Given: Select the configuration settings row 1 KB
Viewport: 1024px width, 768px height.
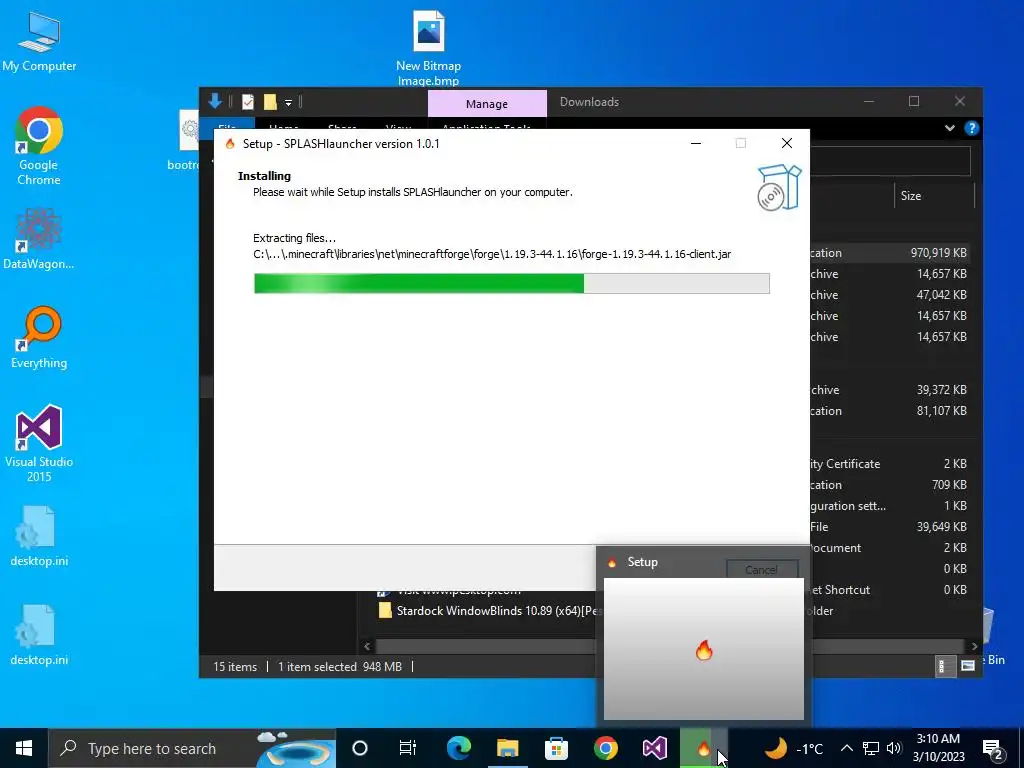Looking at the screenshot, I should pos(891,505).
